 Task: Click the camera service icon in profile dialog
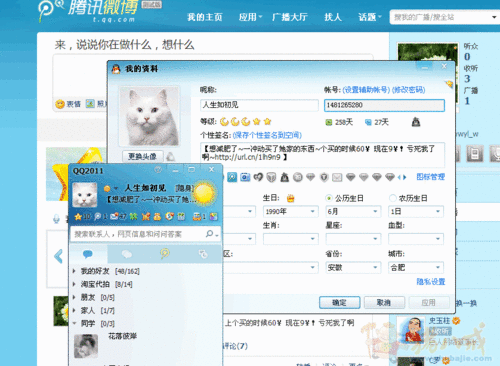tap(245, 177)
